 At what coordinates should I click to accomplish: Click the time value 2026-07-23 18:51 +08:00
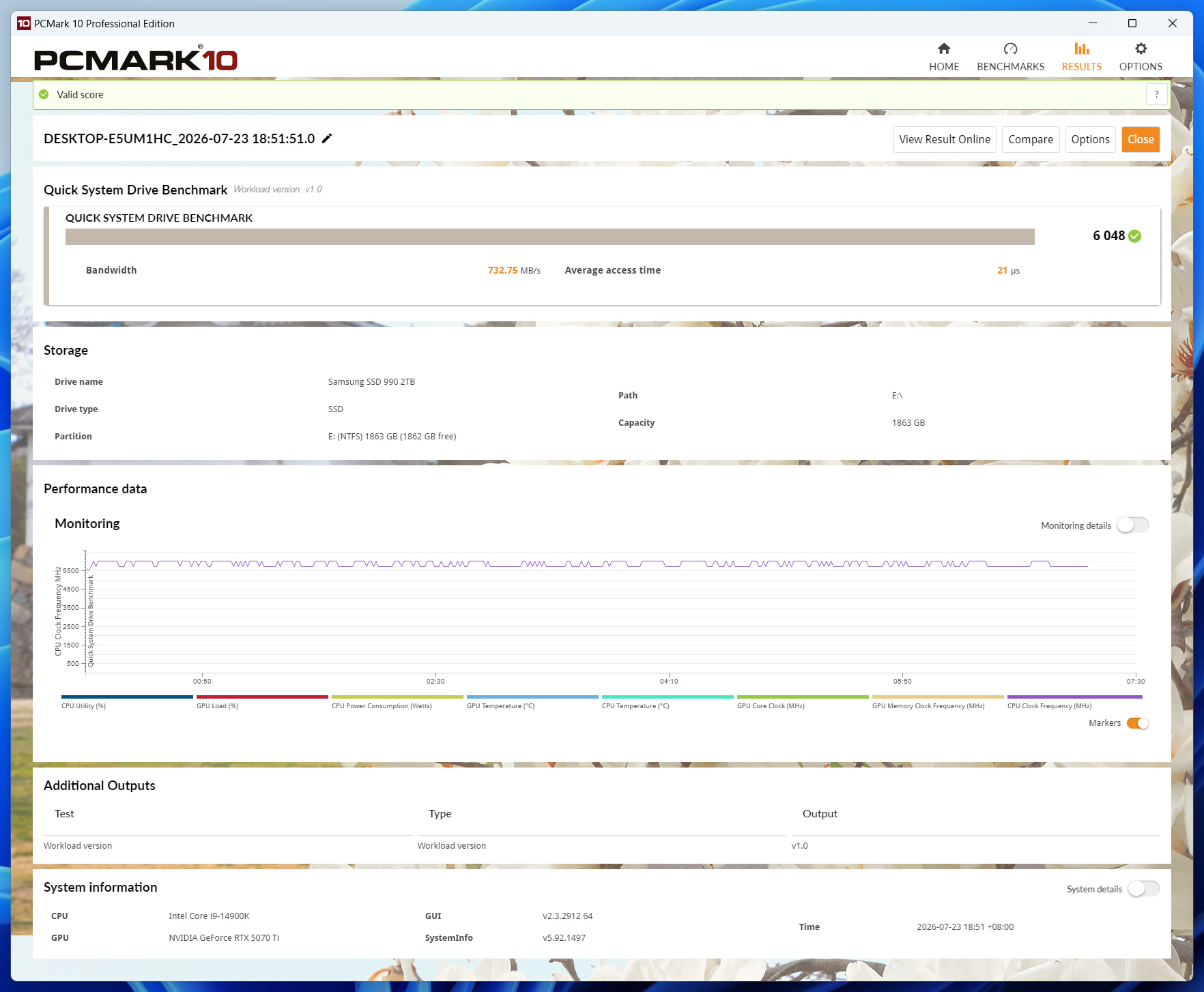pos(965,927)
